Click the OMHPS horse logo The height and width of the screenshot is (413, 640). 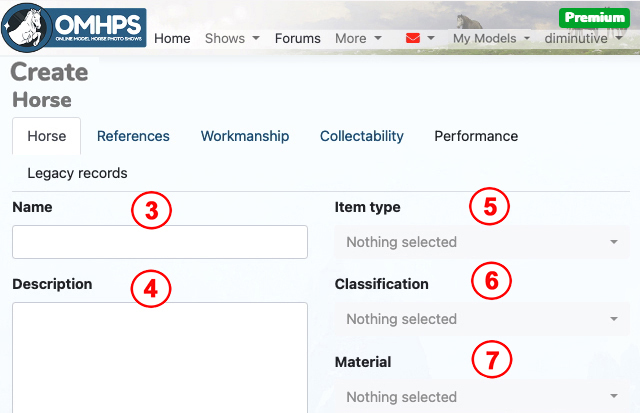pos(74,29)
